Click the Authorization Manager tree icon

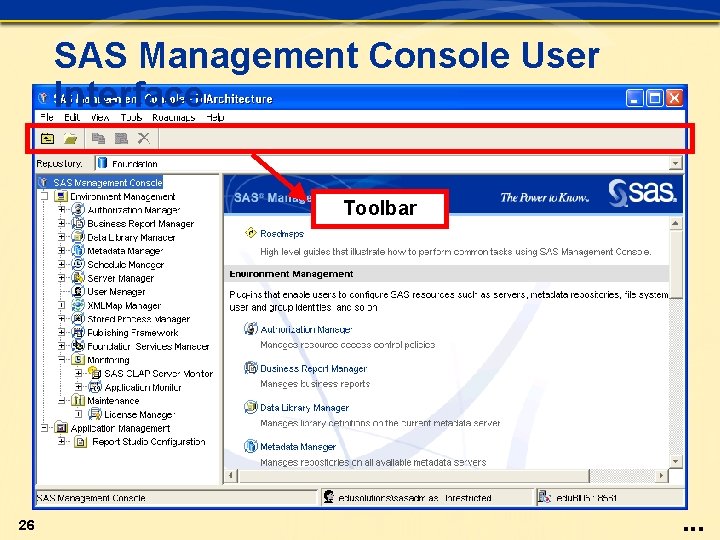coord(78,210)
